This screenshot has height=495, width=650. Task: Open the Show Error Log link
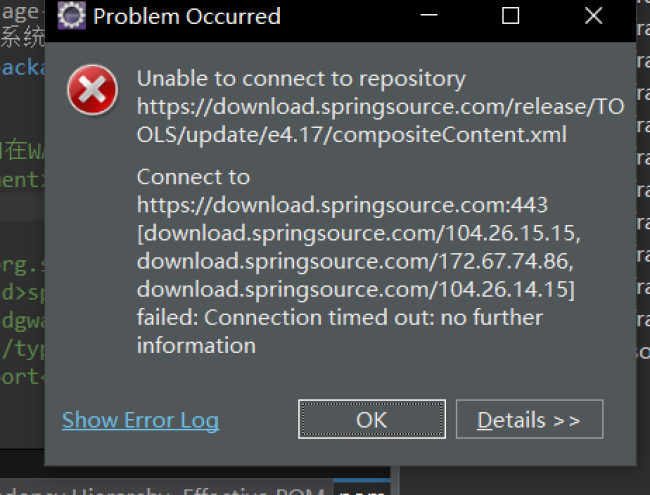click(140, 420)
